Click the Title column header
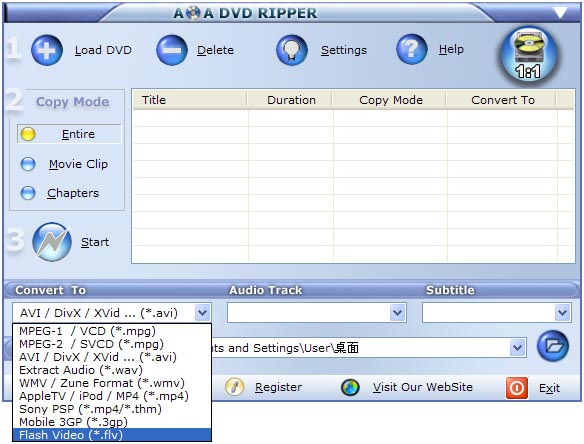This screenshot has height=444, width=584. point(190,100)
